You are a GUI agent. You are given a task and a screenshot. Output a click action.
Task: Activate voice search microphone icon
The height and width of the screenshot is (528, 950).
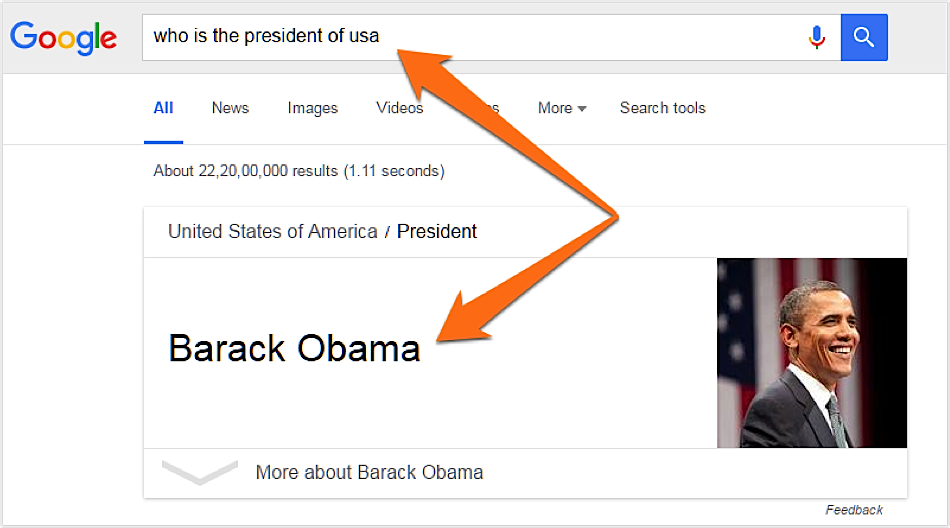(816, 38)
